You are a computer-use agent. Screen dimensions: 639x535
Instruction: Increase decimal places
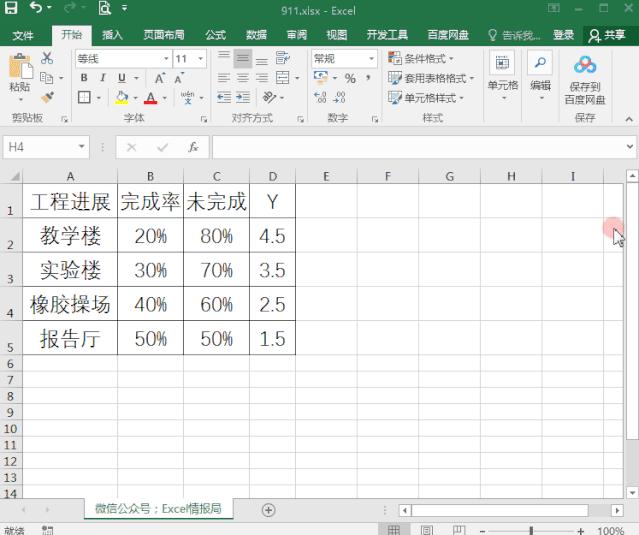(320, 97)
